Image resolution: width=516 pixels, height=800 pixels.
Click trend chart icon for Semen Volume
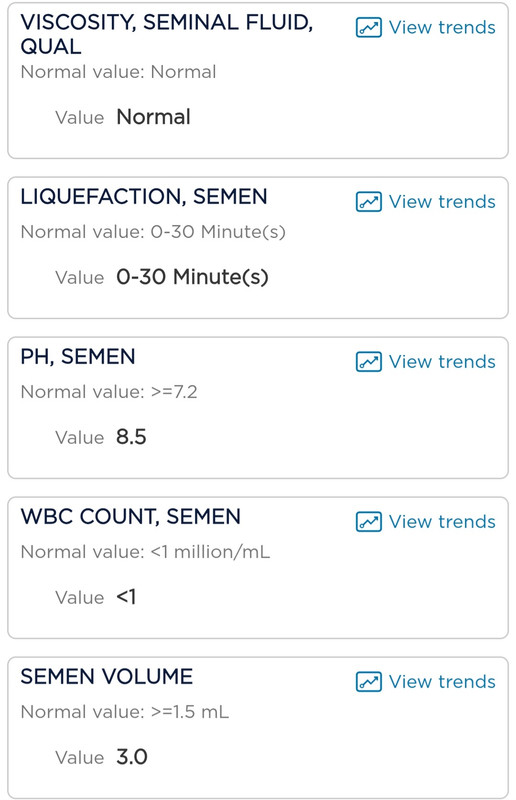tap(368, 682)
